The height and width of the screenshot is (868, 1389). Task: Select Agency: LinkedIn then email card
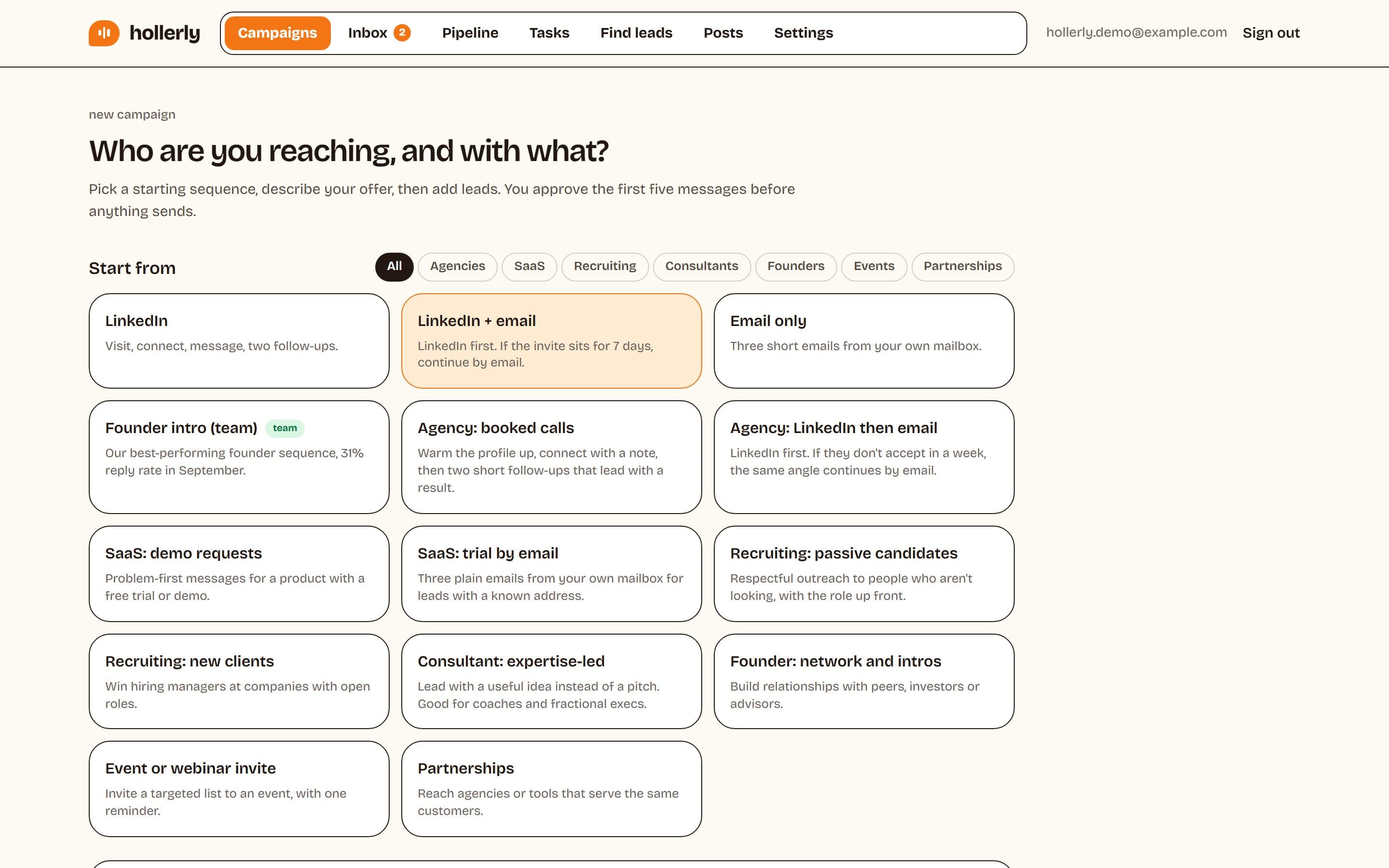click(864, 457)
